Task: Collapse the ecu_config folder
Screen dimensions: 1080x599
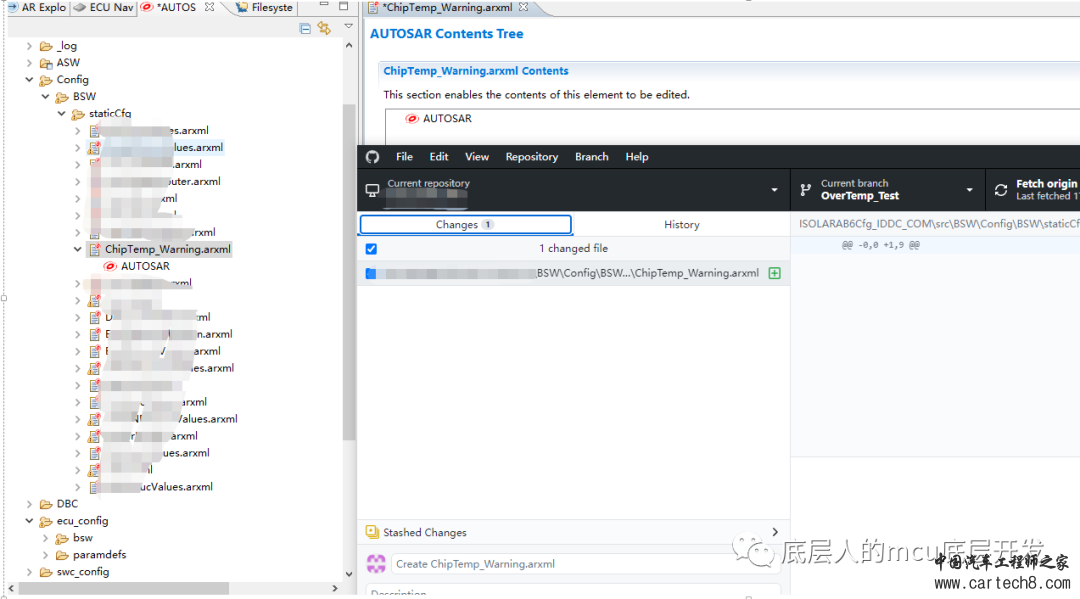Action: click(29, 521)
